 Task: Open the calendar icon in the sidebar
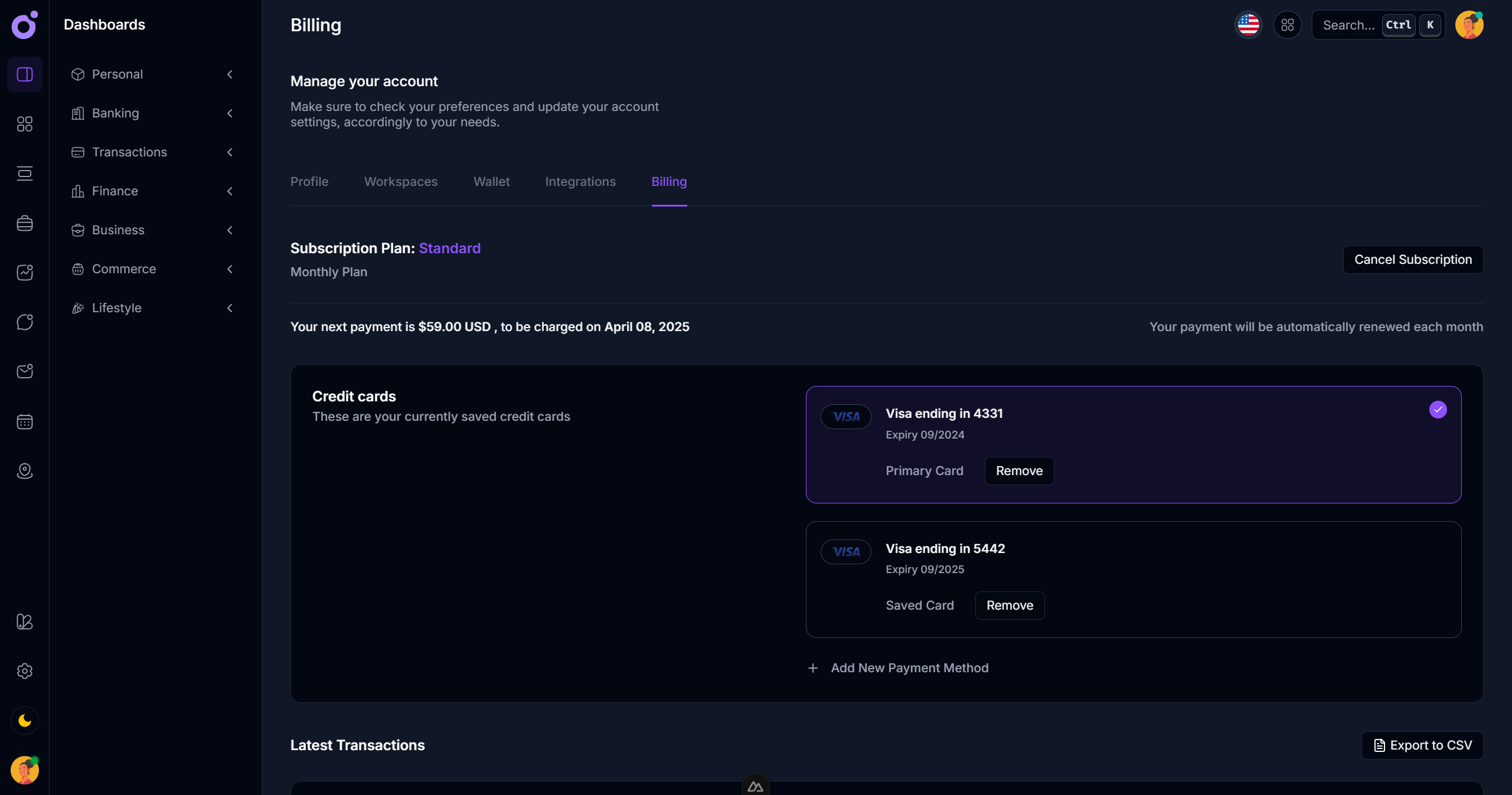pyautogui.click(x=24, y=421)
